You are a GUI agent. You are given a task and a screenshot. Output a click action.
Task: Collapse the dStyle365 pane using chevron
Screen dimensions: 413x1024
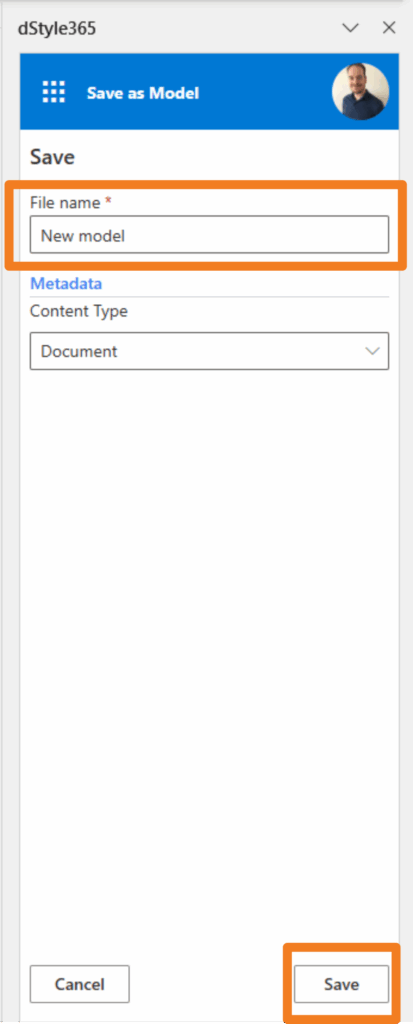click(351, 27)
